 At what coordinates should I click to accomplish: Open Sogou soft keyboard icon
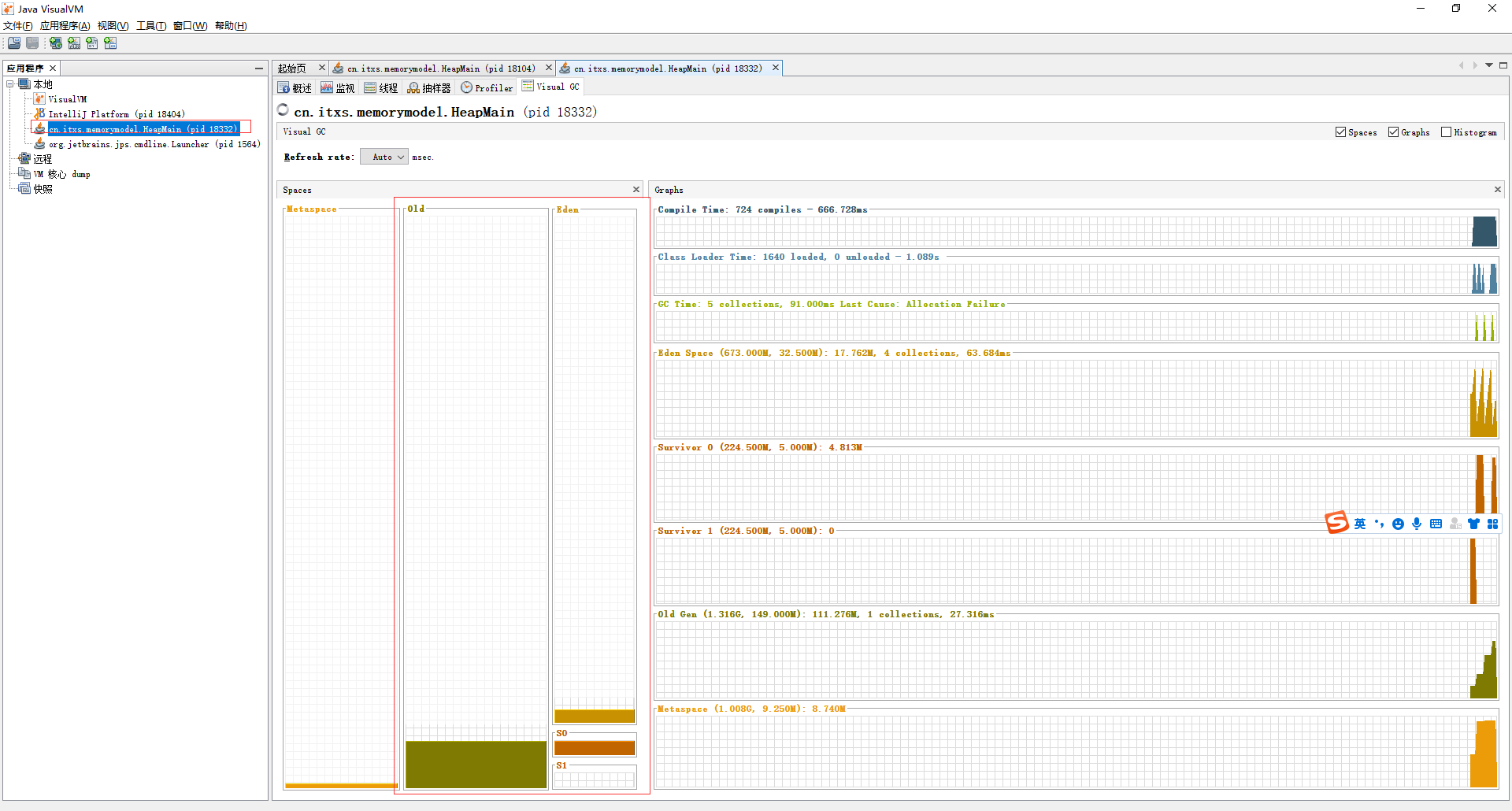pyautogui.click(x=1436, y=524)
